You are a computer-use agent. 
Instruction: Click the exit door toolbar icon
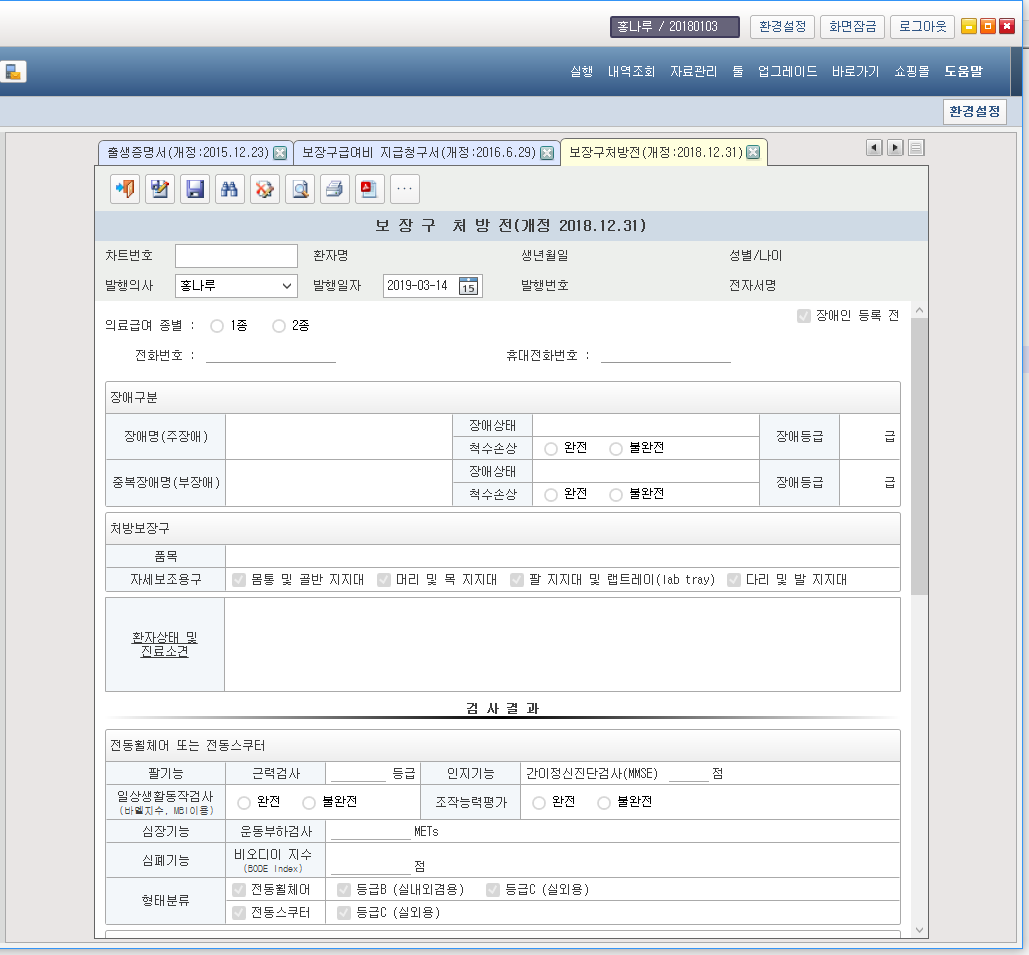click(125, 189)
